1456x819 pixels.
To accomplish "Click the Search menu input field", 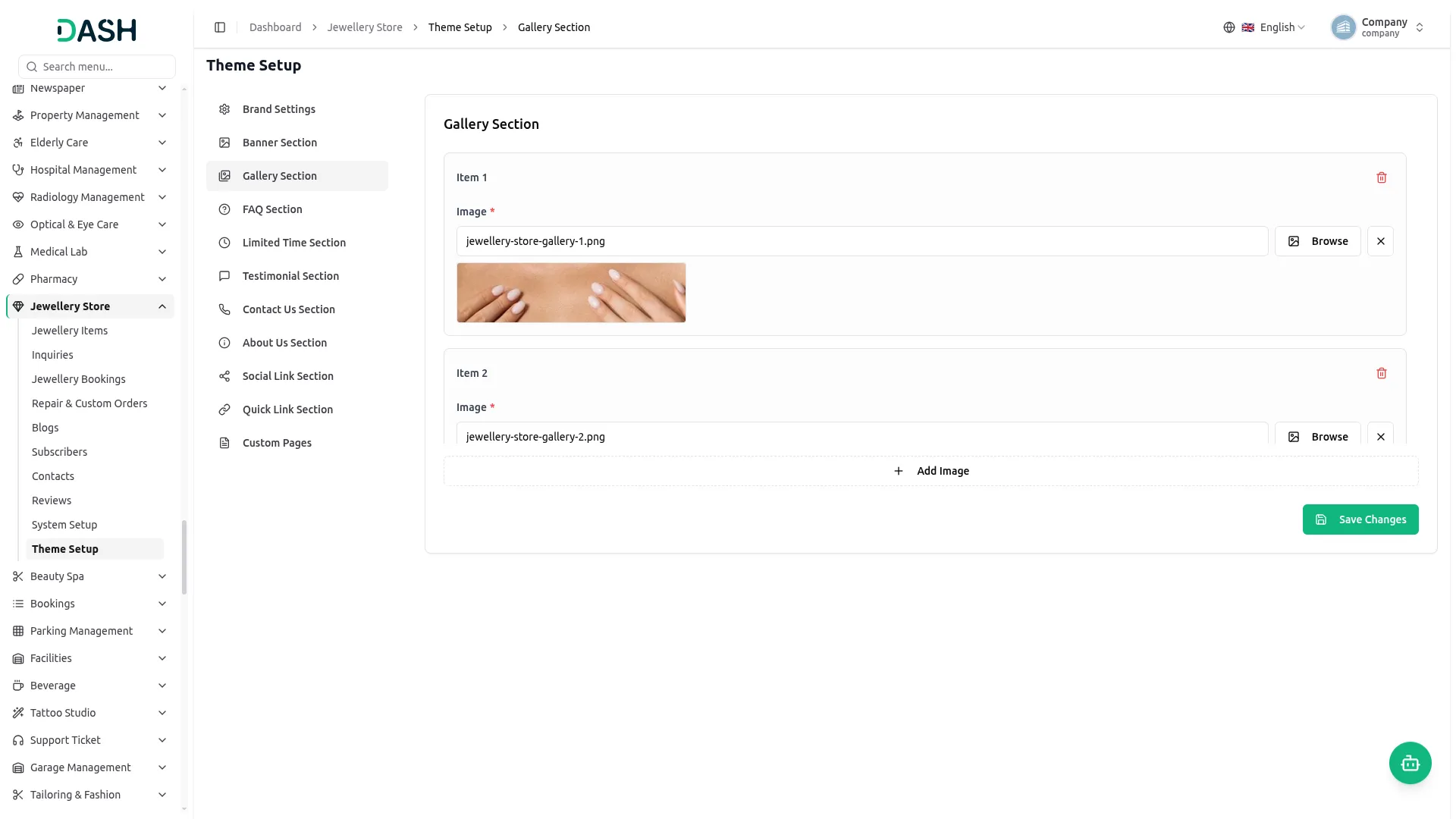I will click(x=97, y=67).
